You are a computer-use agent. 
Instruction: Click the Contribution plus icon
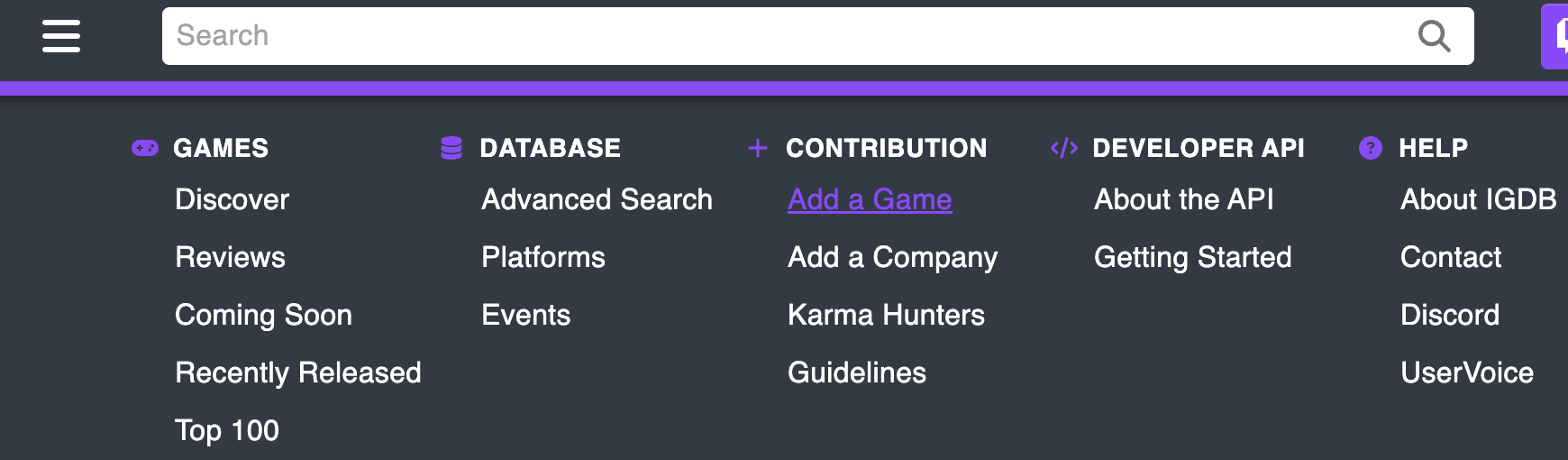pos(758,148)
